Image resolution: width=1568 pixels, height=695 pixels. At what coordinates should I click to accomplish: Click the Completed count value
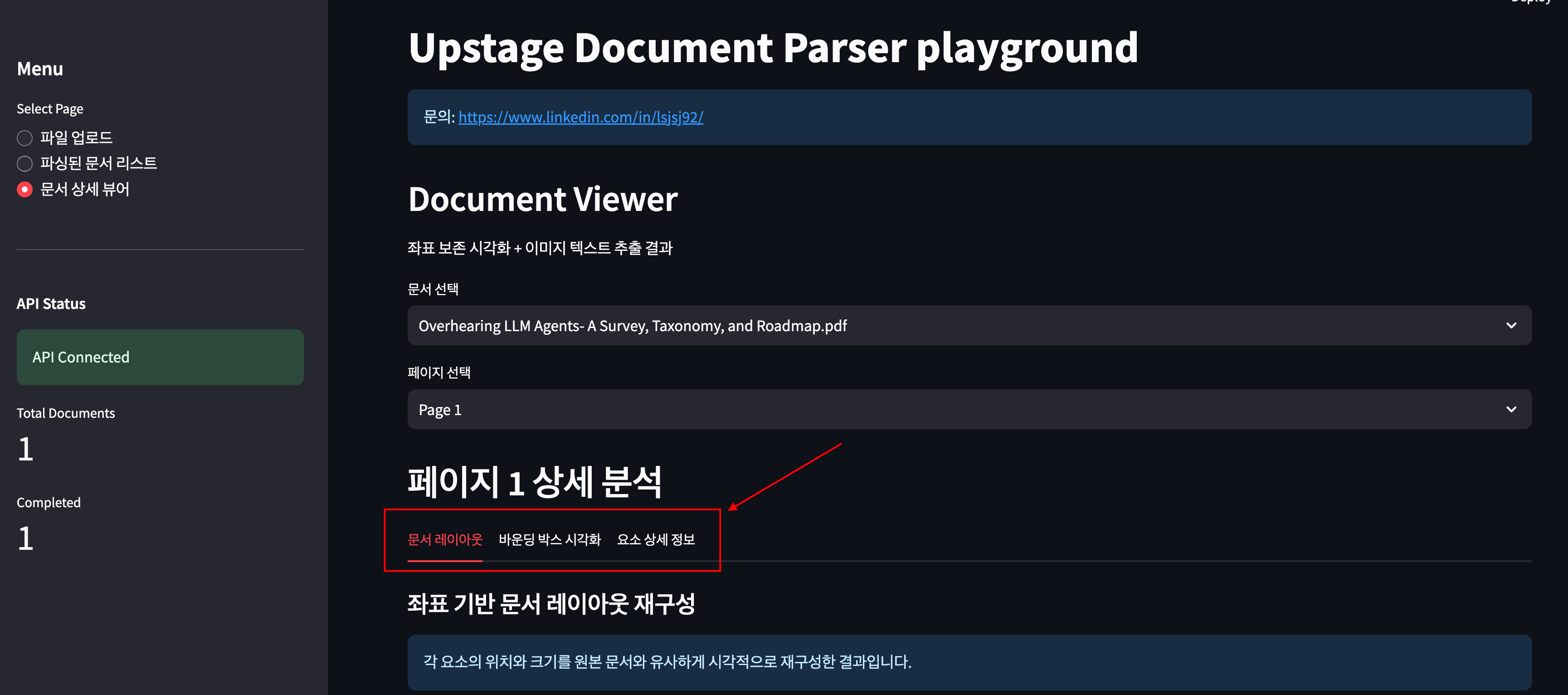coord(25,539)
